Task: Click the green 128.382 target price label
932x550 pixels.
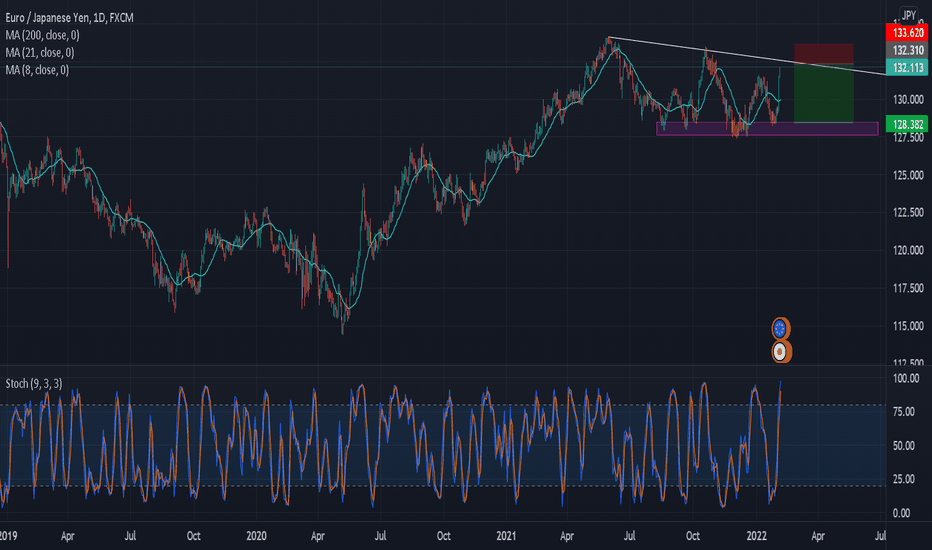Action: point(907,124)
